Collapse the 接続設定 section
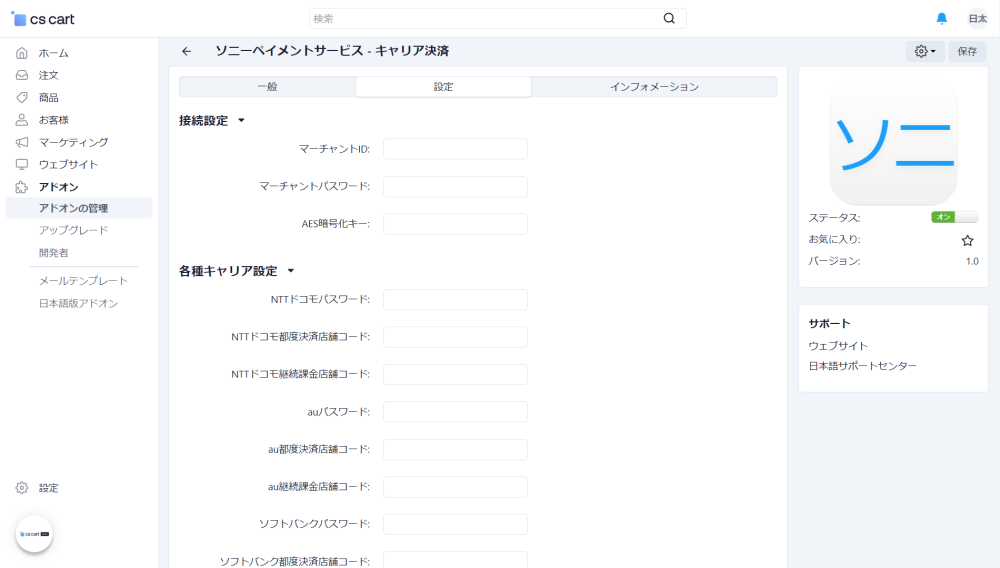 tap(212, 120)
